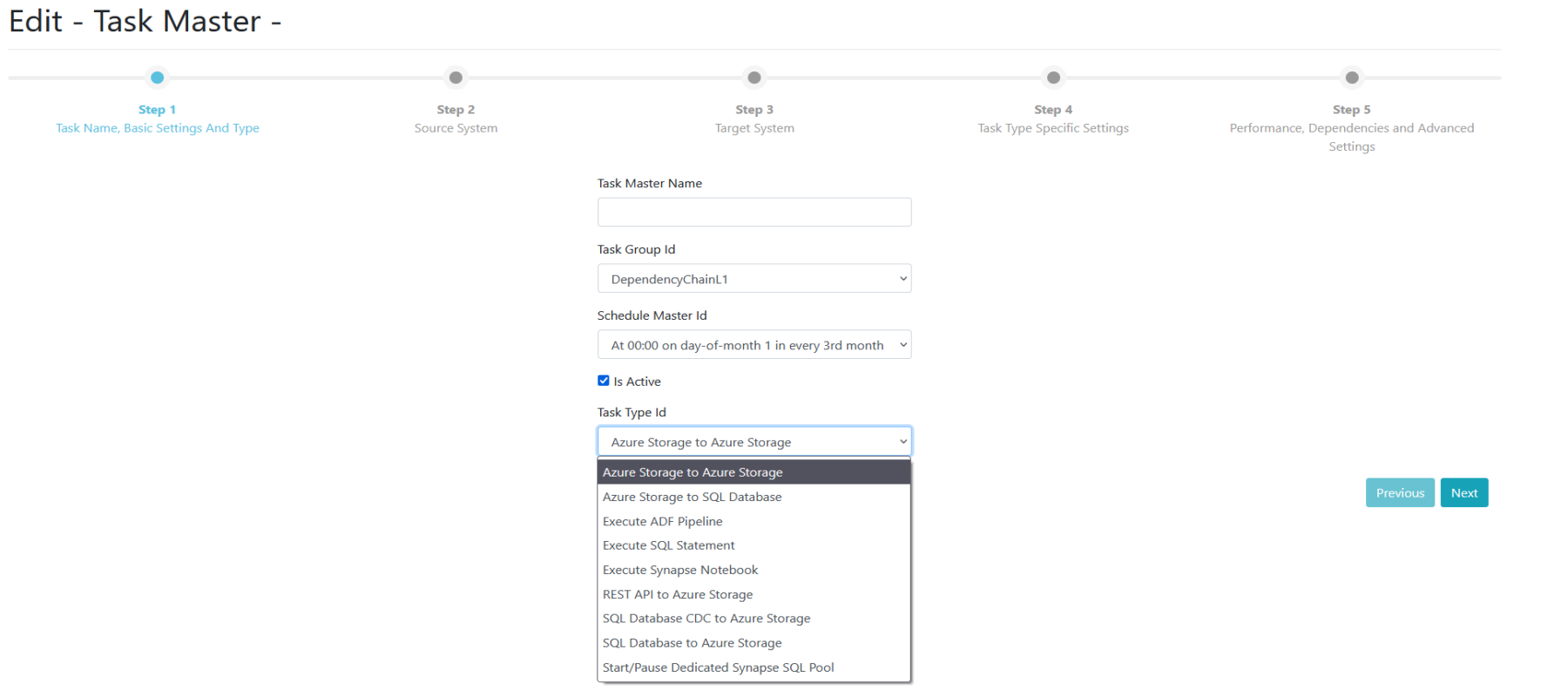This screenshot has width=1568, height=697.
Task: Click the Step 5 wizard circle marker
Action: [1352, 78]
